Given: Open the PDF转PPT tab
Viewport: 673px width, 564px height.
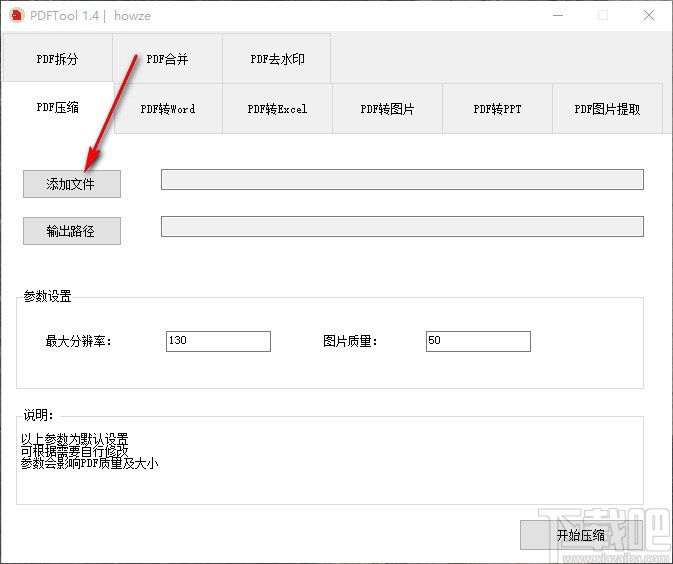Looking at the screenshot, I should coord(497,109).
